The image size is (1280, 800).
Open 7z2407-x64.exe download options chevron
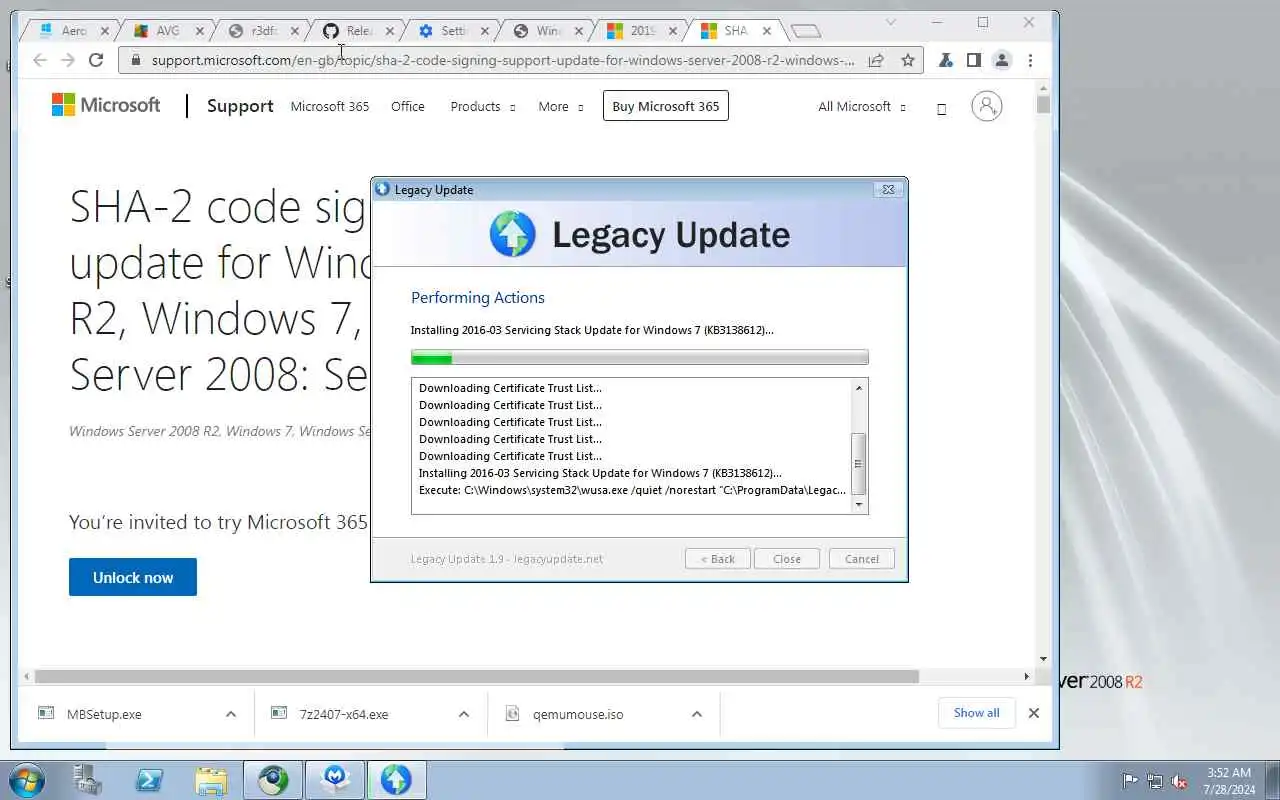[464, 714]
